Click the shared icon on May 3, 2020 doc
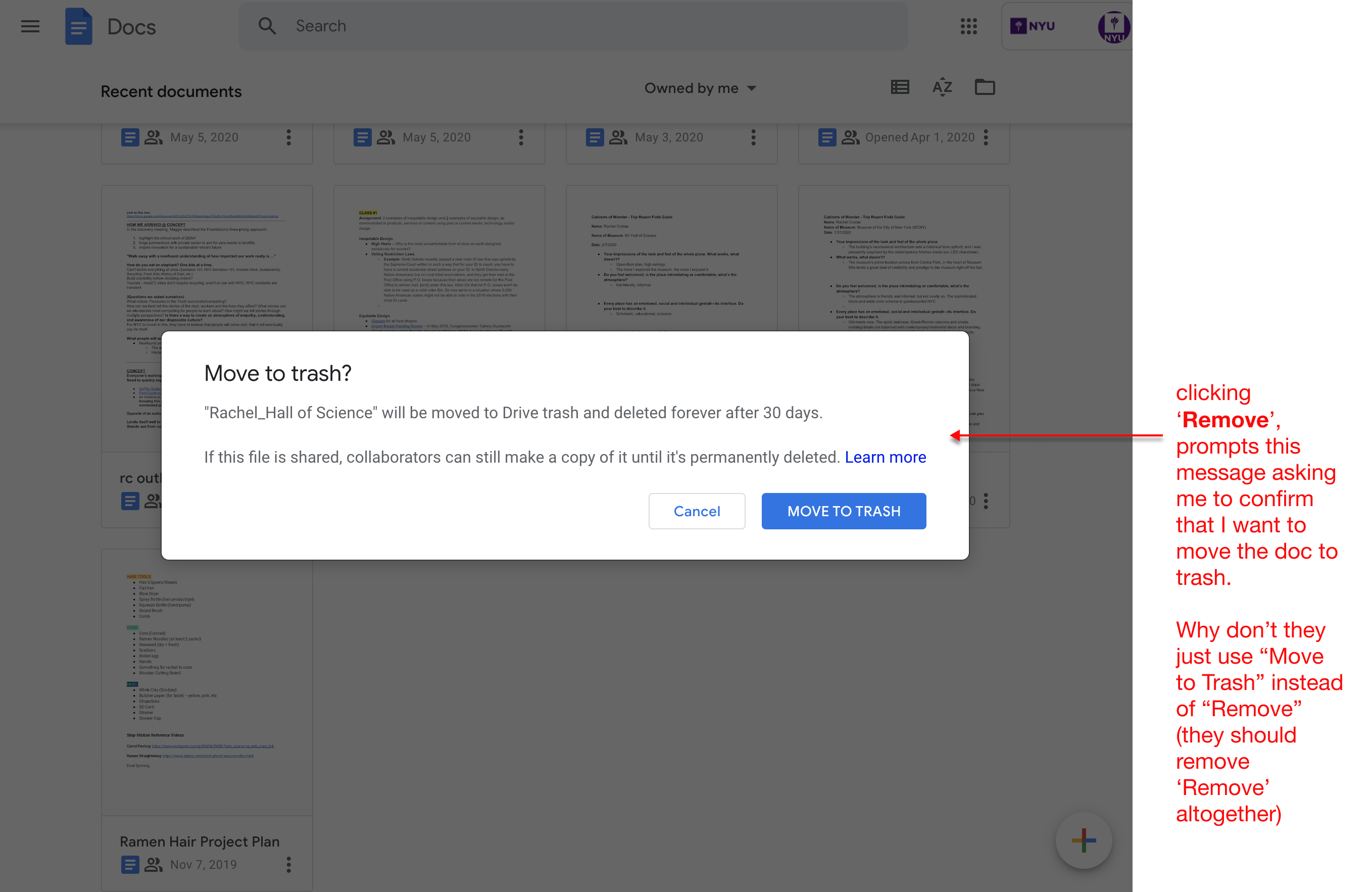This screenshot has width=1372, height=892. 618,137
